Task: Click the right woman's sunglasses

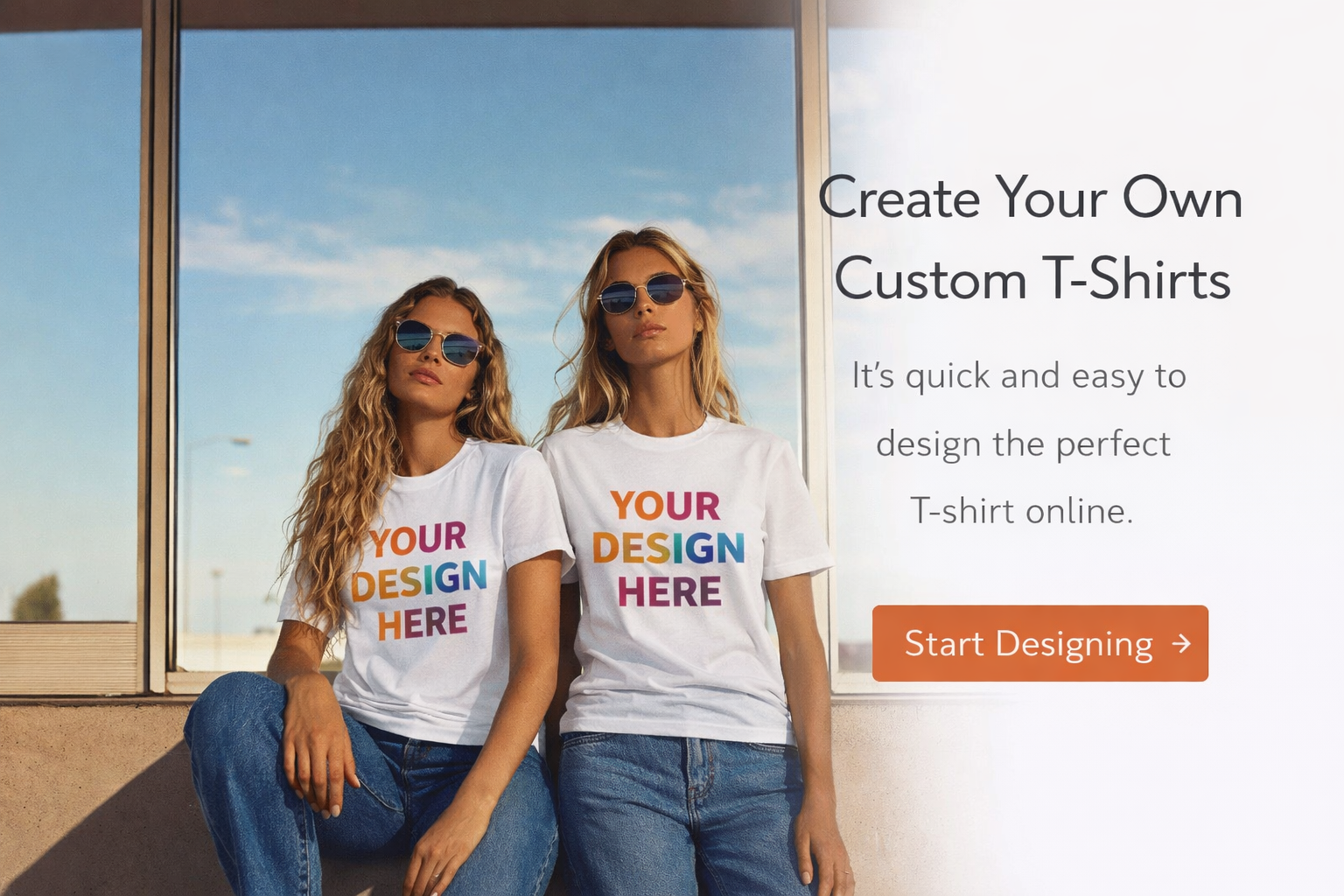Action: (x=644, y=292)
